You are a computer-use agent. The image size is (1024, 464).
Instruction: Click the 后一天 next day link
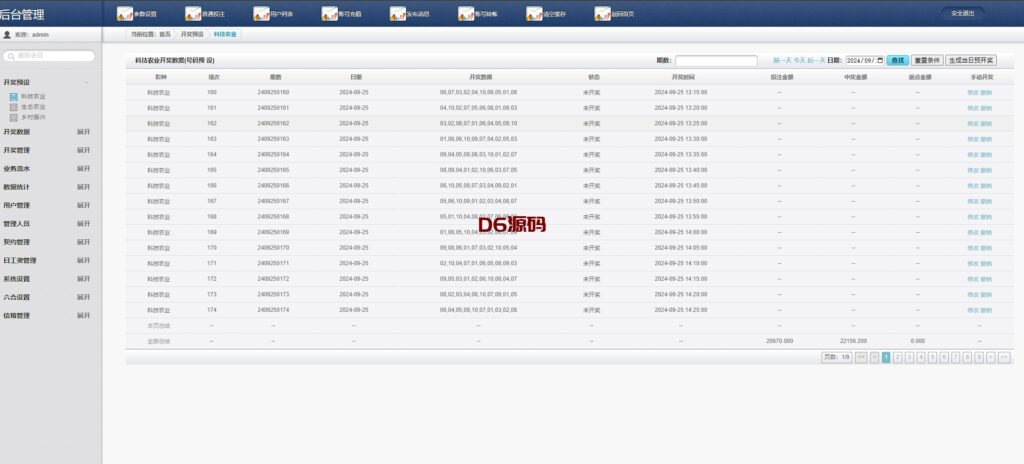coord(816,60)
